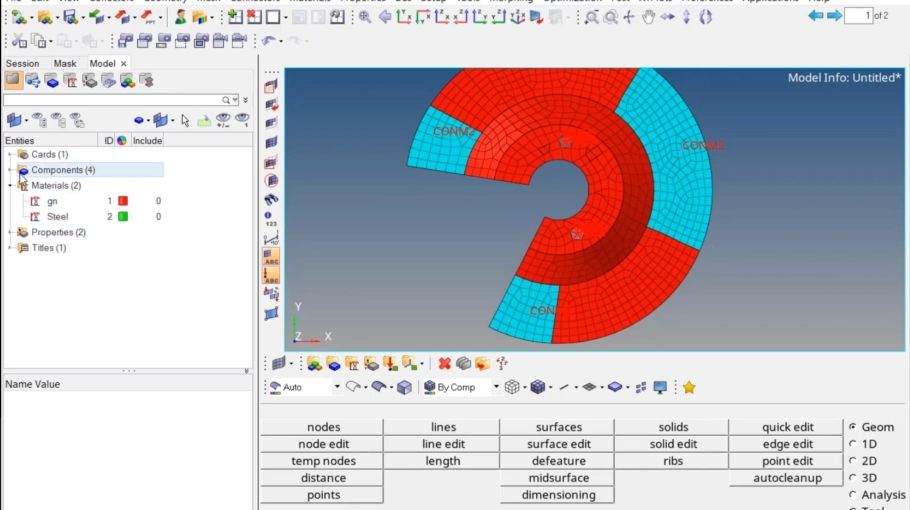Click the dynamic rotate icon

coord(706,17)
